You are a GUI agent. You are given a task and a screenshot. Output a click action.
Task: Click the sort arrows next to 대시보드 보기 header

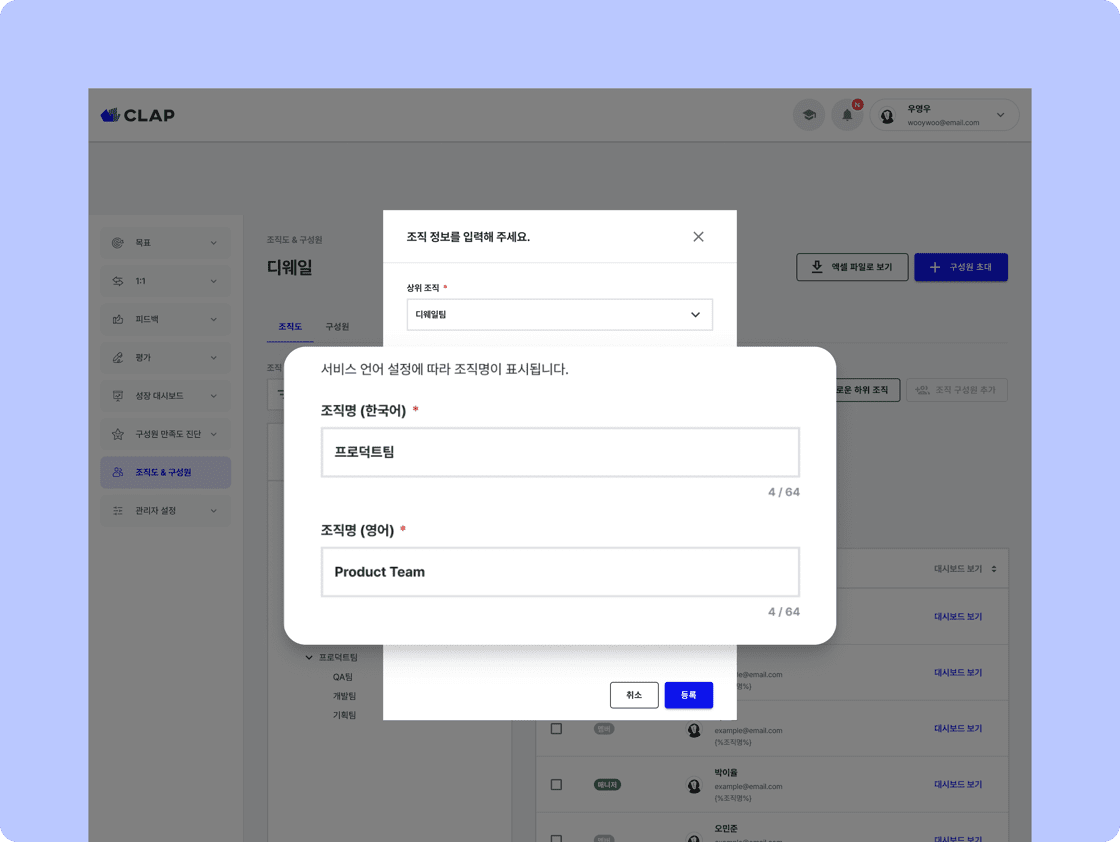(x=994, y=569)
